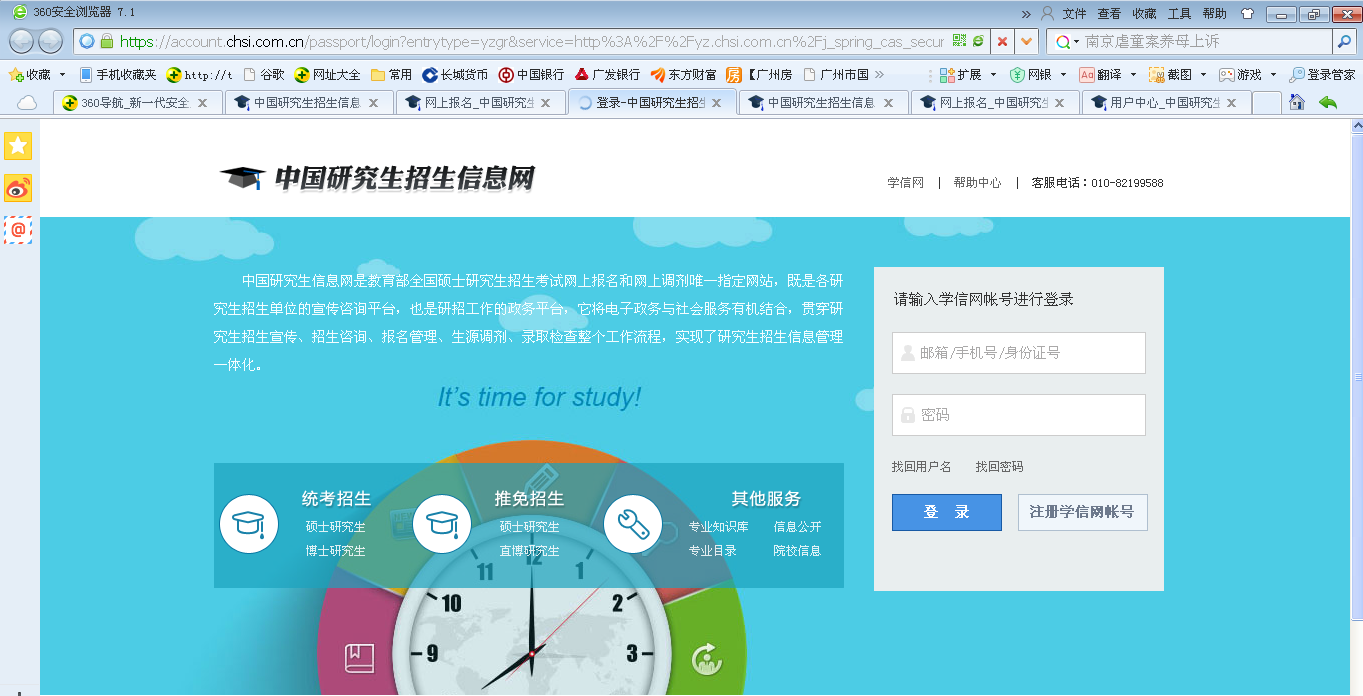Screen dimensions: 1363x696
Task: Open 登录管家 login manager
Action: tap(1322, 74)
